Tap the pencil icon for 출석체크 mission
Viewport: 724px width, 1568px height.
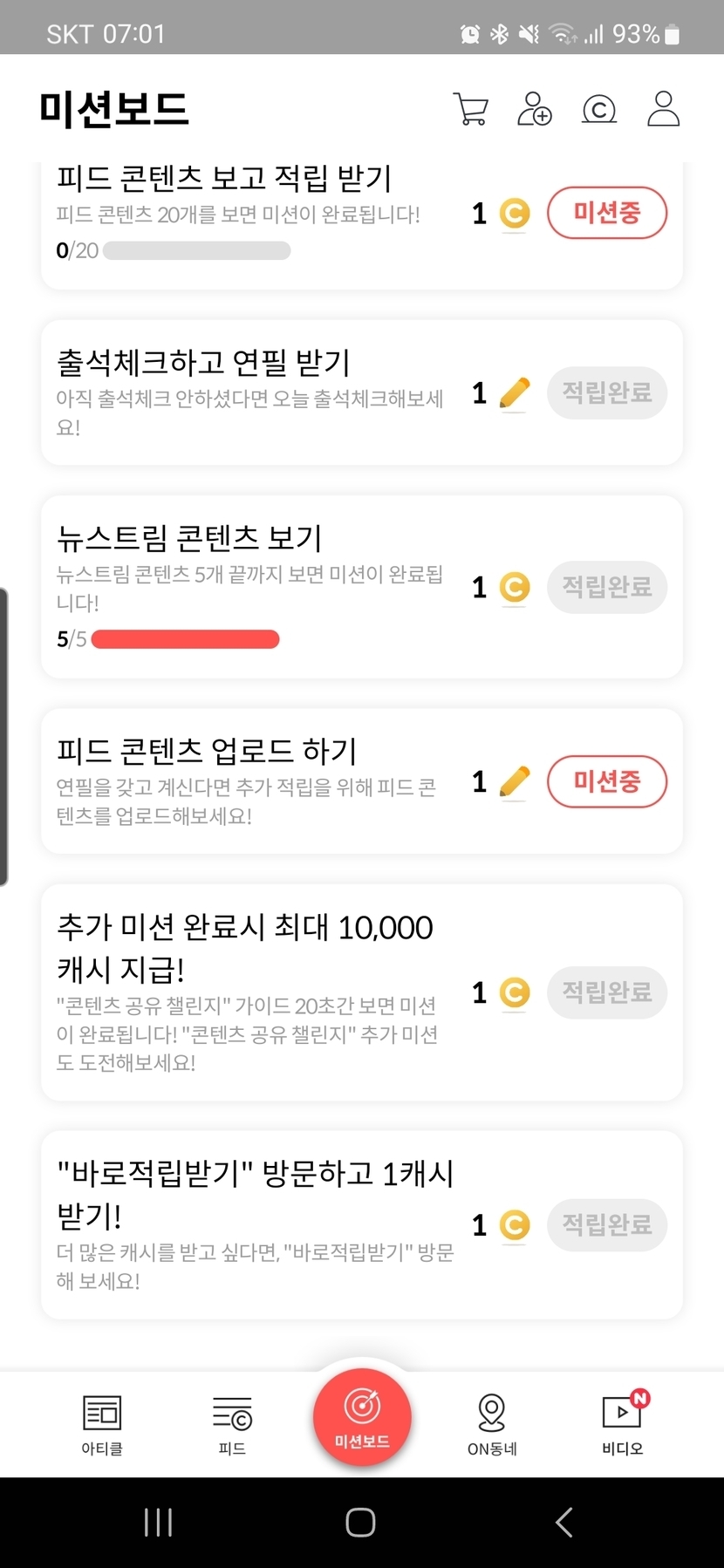(x=515, y=393)
